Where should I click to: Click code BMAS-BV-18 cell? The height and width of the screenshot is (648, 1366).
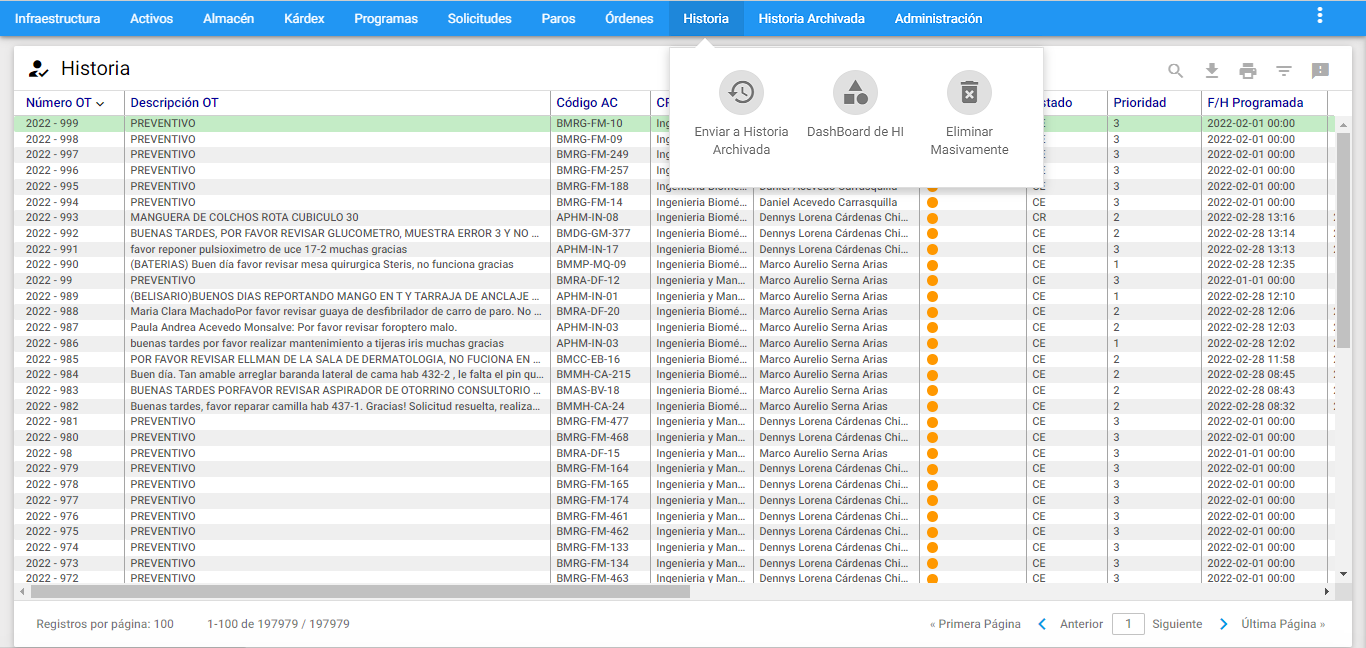[x=588, y=390]
